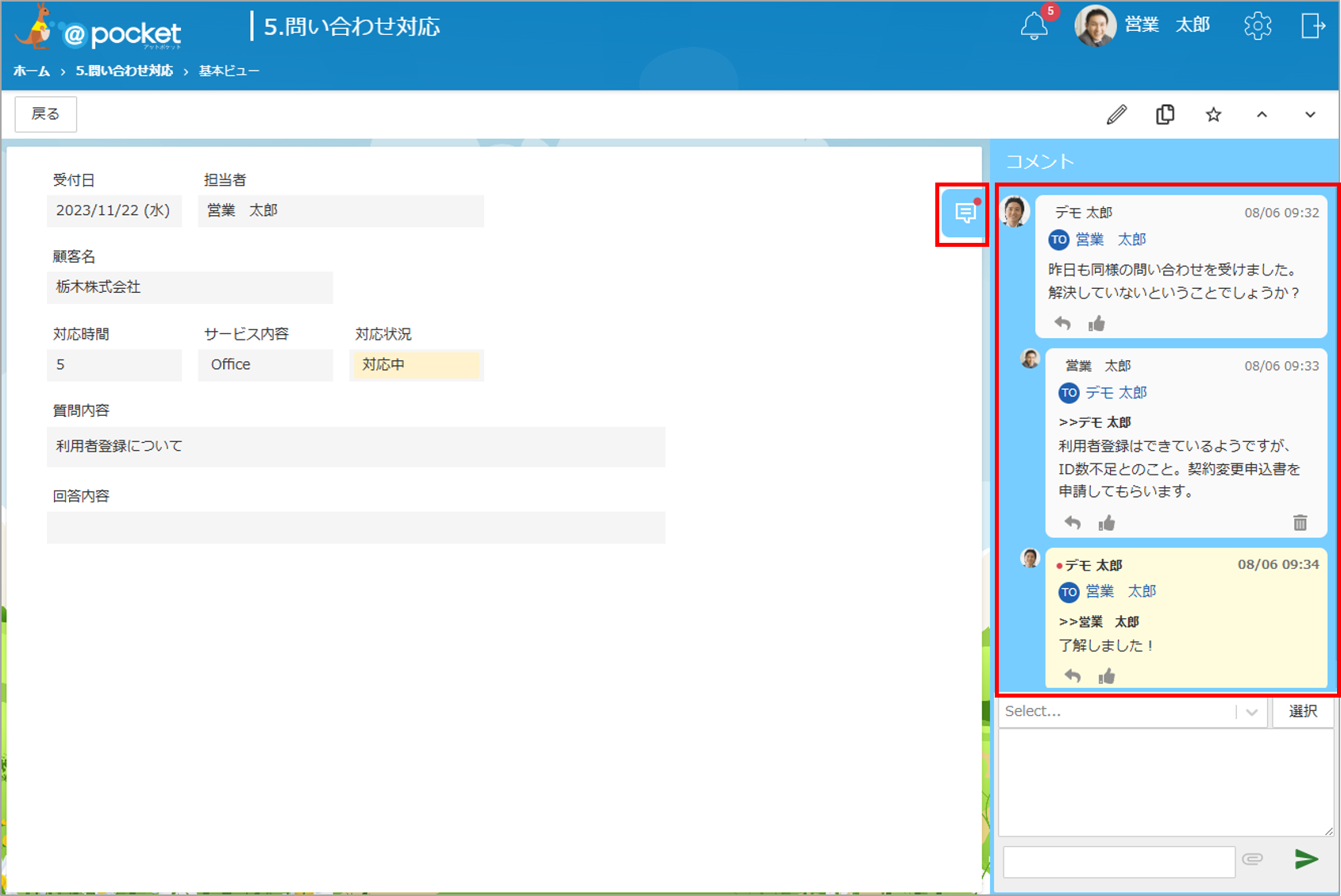Go to next record down chevron
1341x896 pixels.
1310,115
